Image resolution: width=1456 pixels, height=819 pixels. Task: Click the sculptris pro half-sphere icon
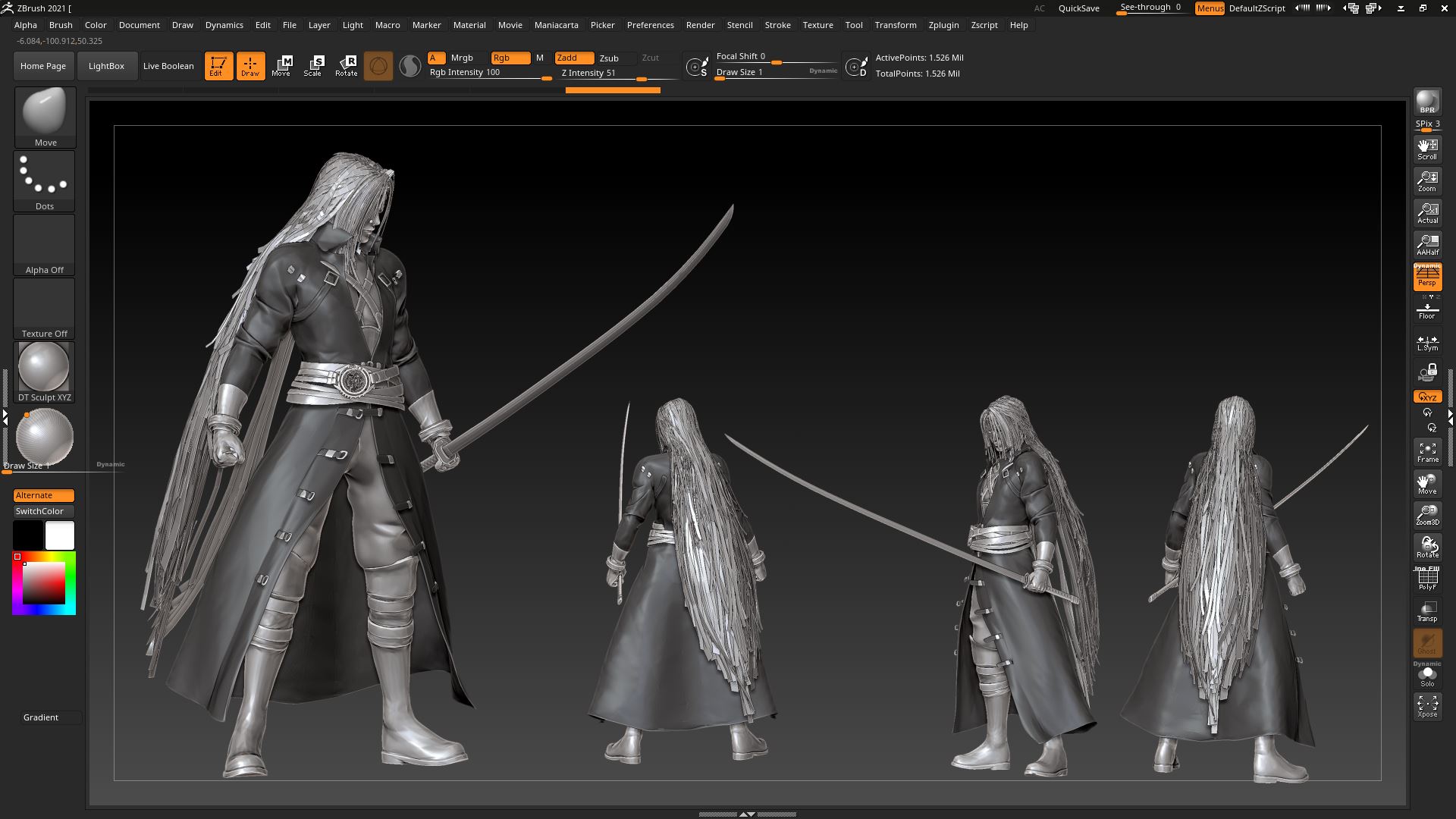(x=410, y=66)
